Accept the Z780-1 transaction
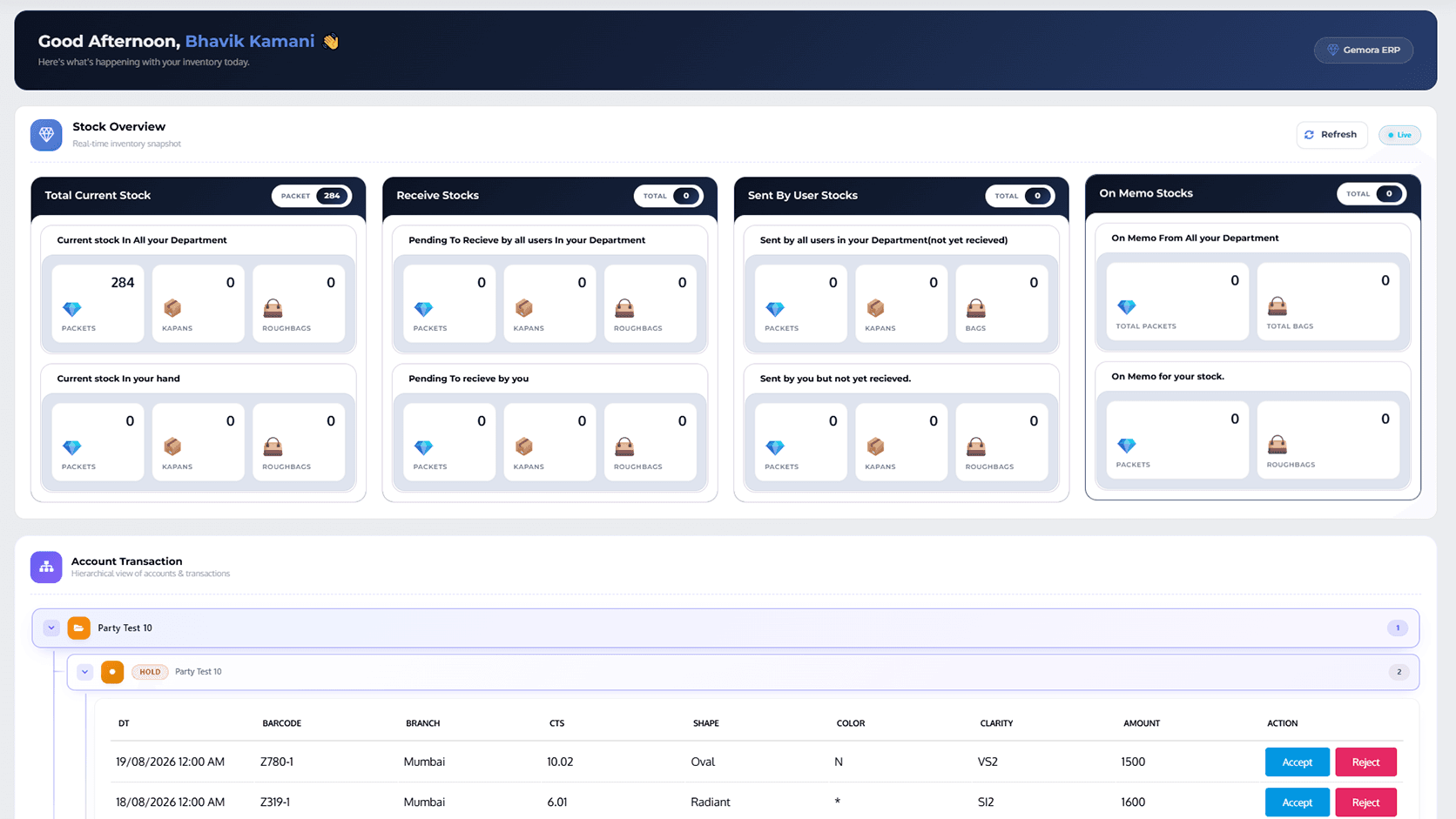 coord(1297,762)
